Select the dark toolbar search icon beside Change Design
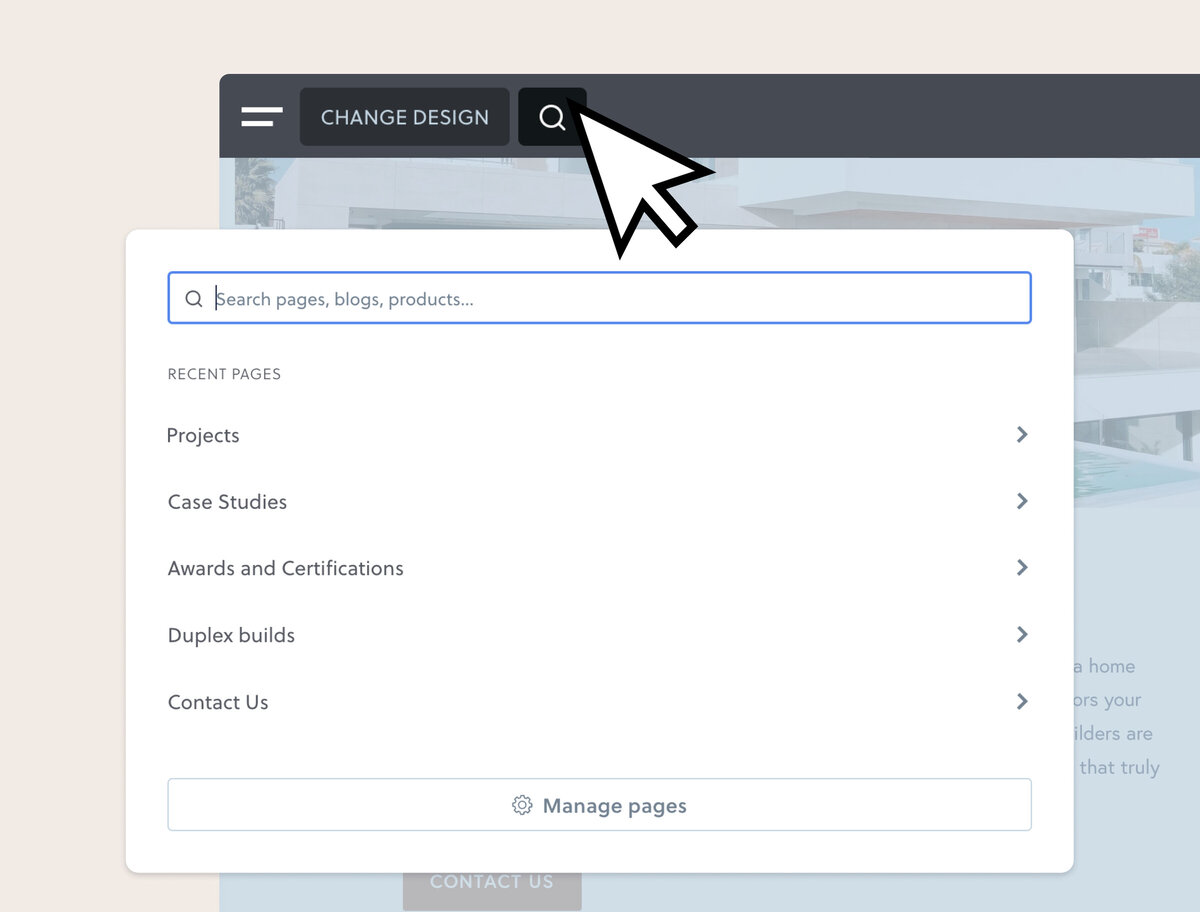The width and height of the screenshot is (1200, 912). point(552,117)
